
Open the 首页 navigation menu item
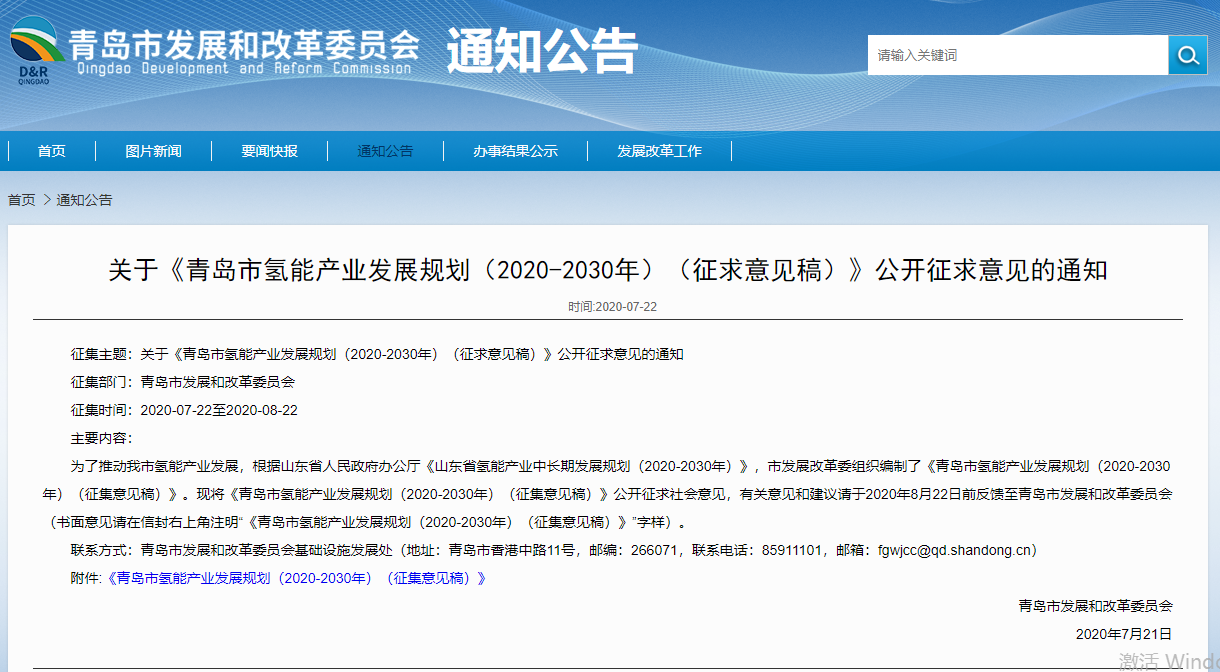(x=50, y=150)
